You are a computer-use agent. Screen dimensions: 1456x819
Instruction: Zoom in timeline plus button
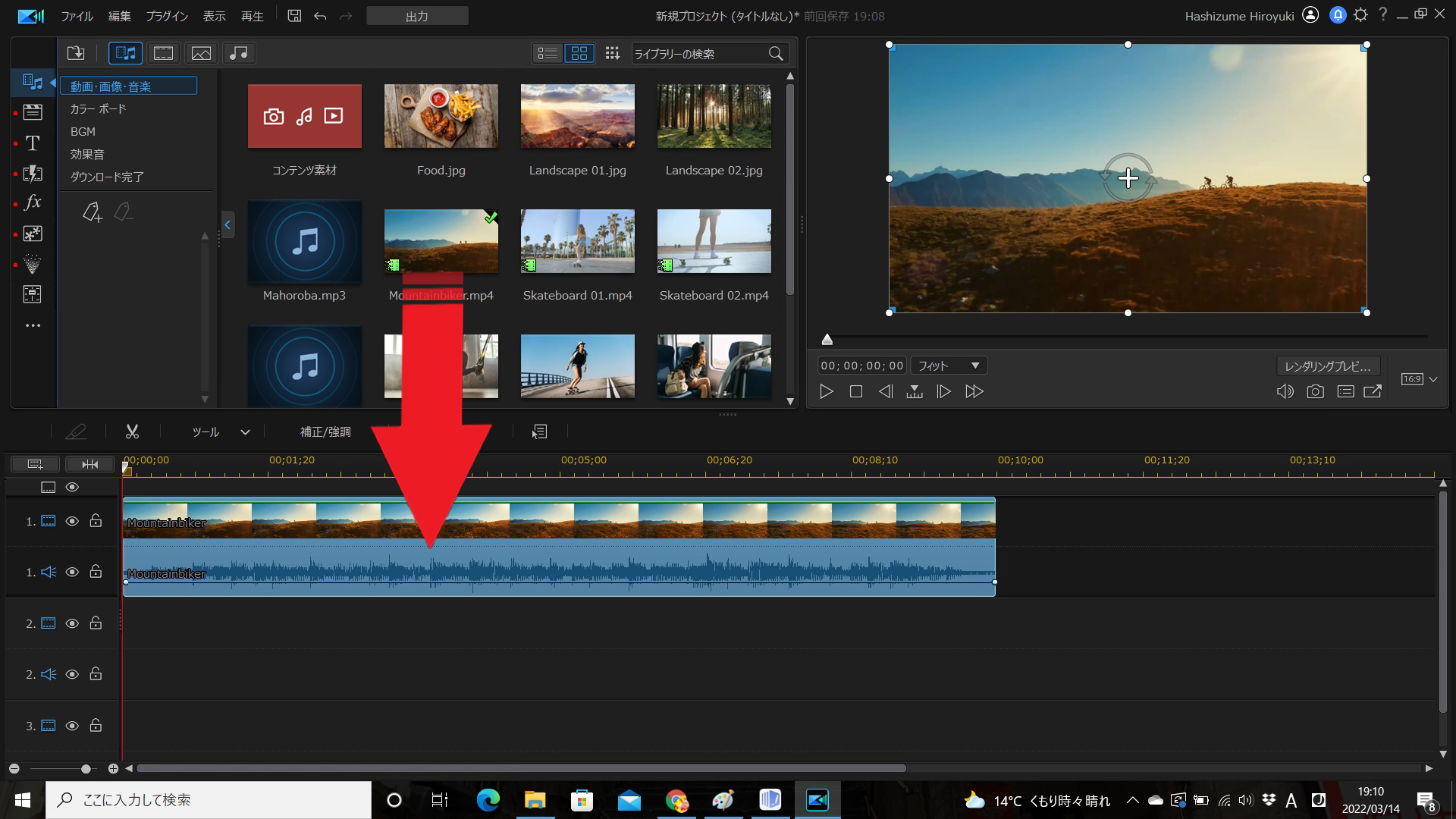tap(113, 769)
